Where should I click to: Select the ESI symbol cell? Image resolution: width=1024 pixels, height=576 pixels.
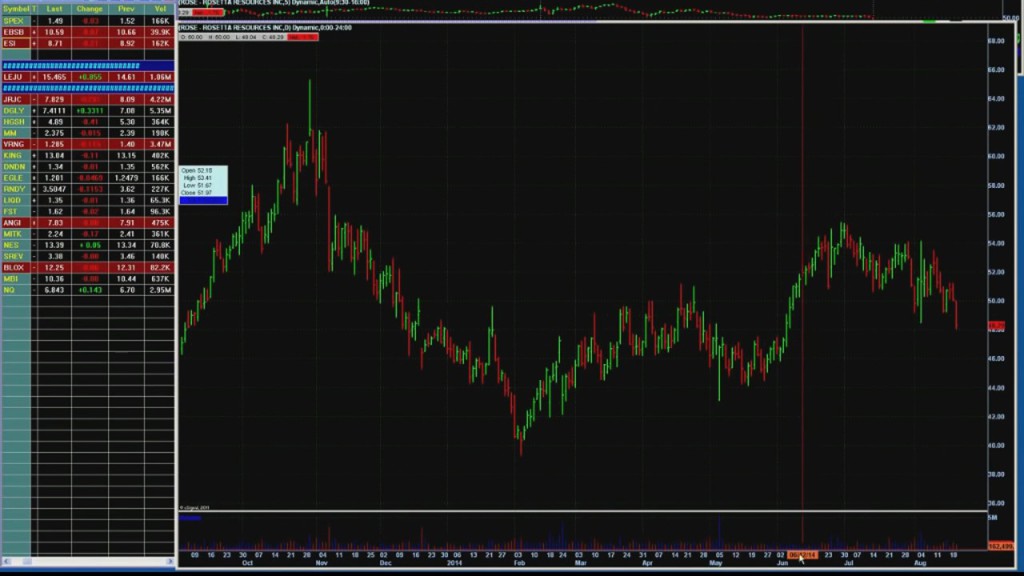pyautogui.click(x=15, y=43)
